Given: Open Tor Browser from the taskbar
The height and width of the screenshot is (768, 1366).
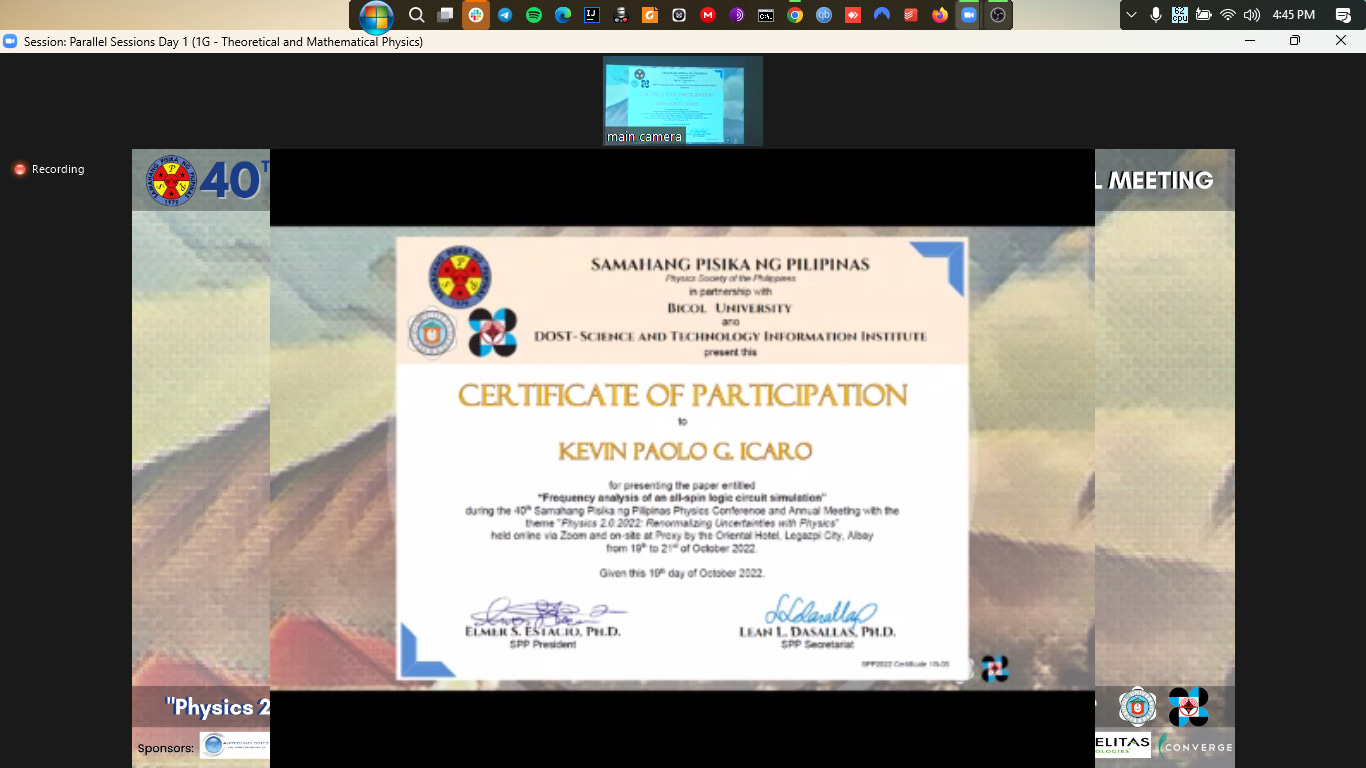Looking at the screenshot, I should point(738,15).
